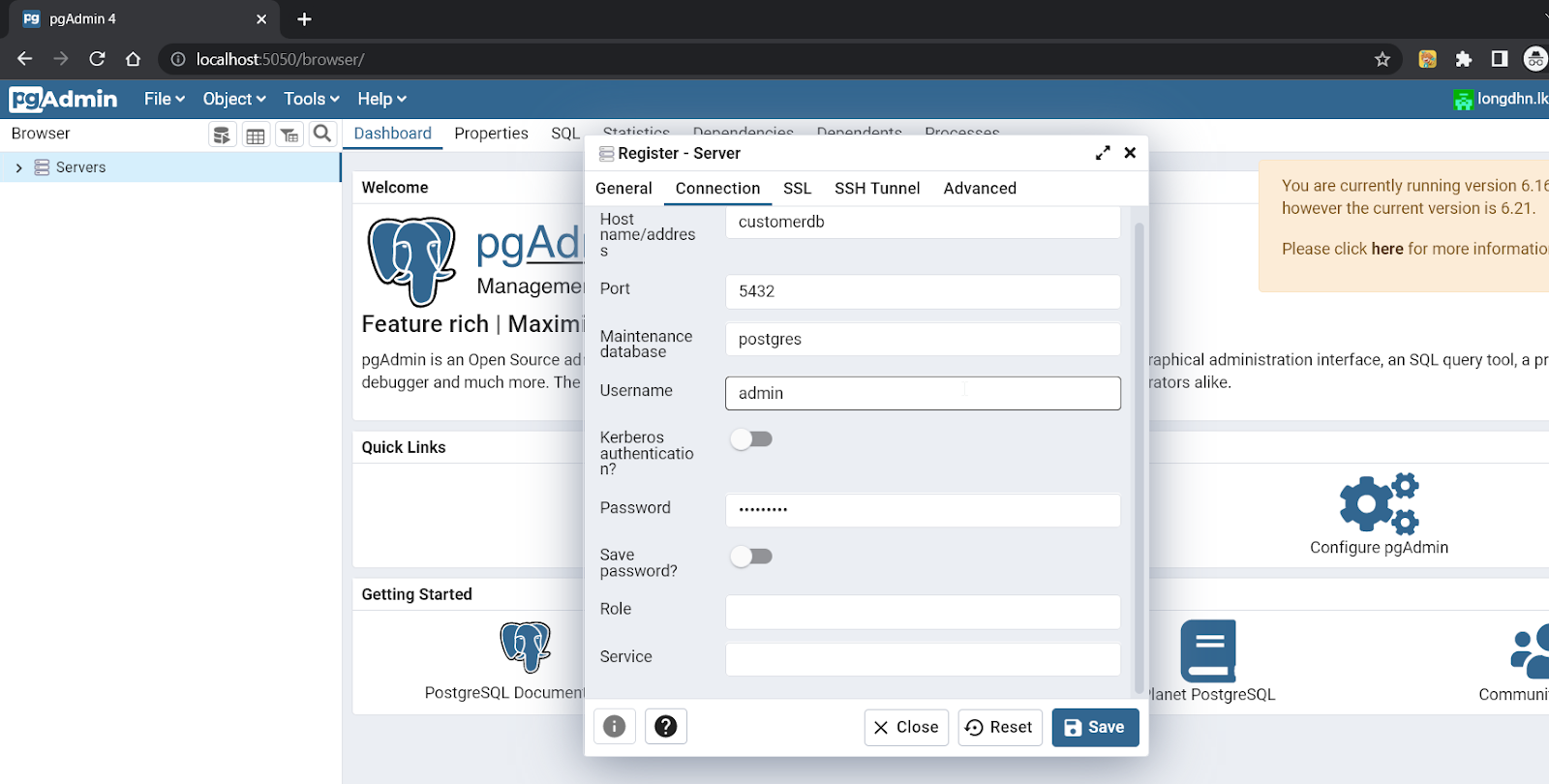This screenshot has height=784, width=1549.
Task: Bookmark this page with the star icon
Action: tap(1382, 59)
